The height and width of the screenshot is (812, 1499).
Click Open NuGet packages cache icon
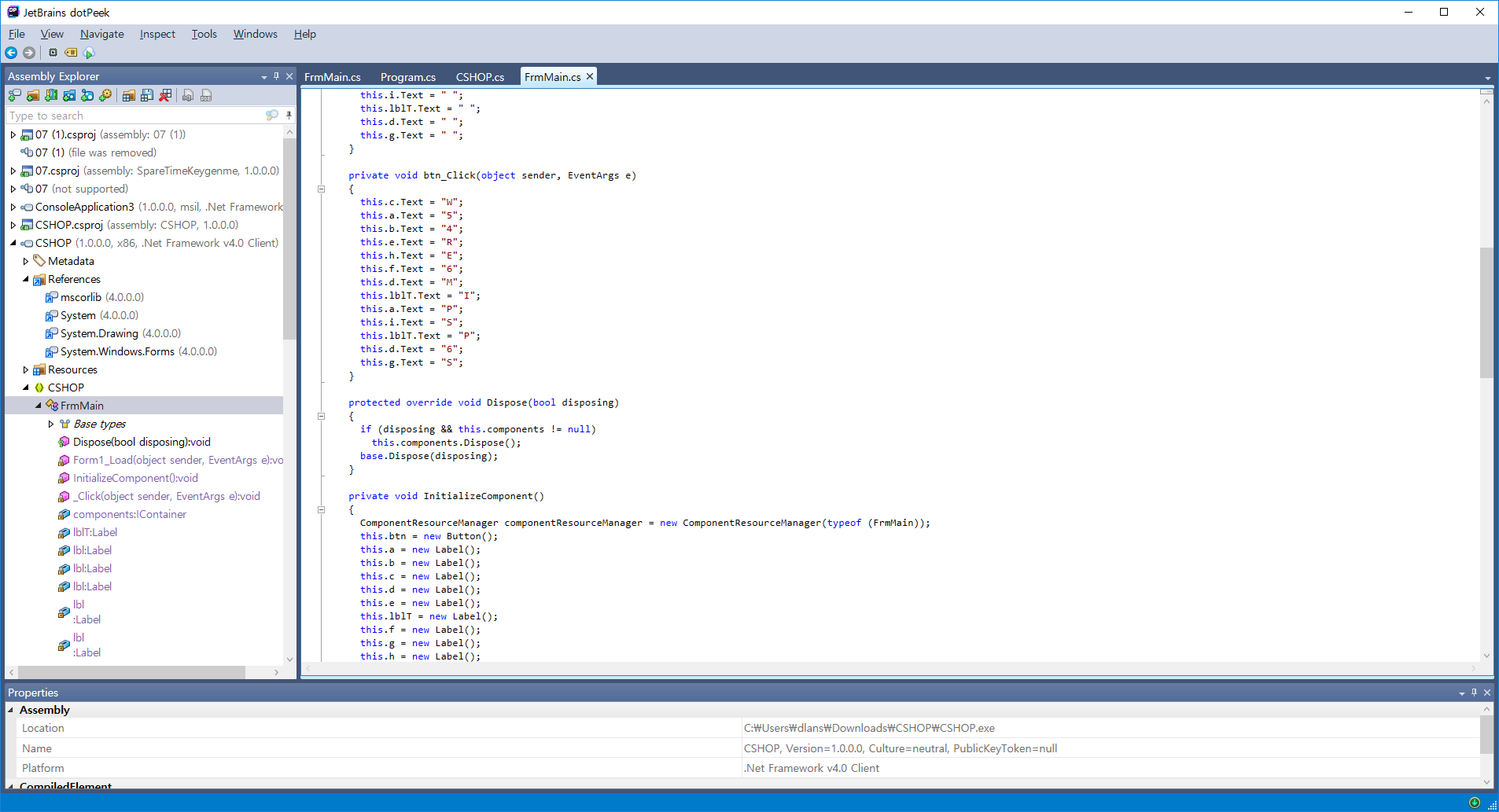tap(87, 95)
